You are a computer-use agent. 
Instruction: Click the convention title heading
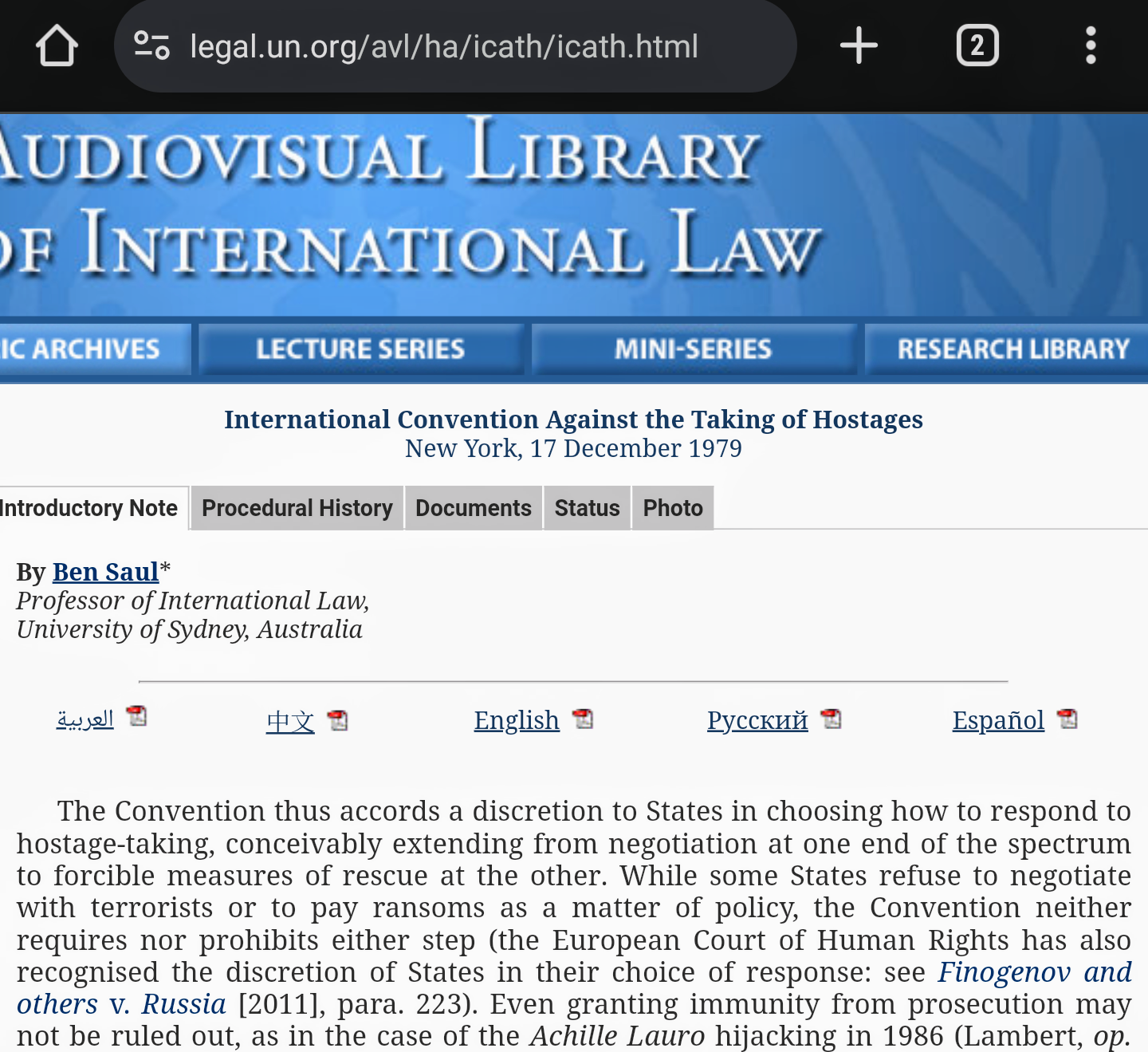(x=573, y=420)
